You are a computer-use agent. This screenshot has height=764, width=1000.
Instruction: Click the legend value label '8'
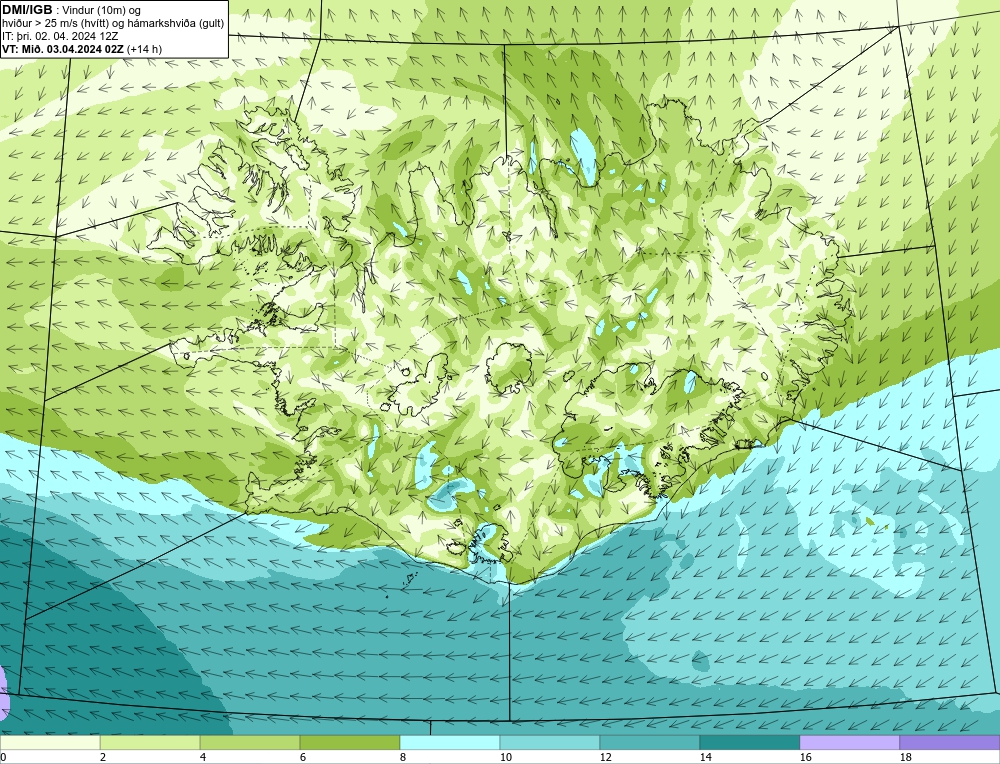404,758
